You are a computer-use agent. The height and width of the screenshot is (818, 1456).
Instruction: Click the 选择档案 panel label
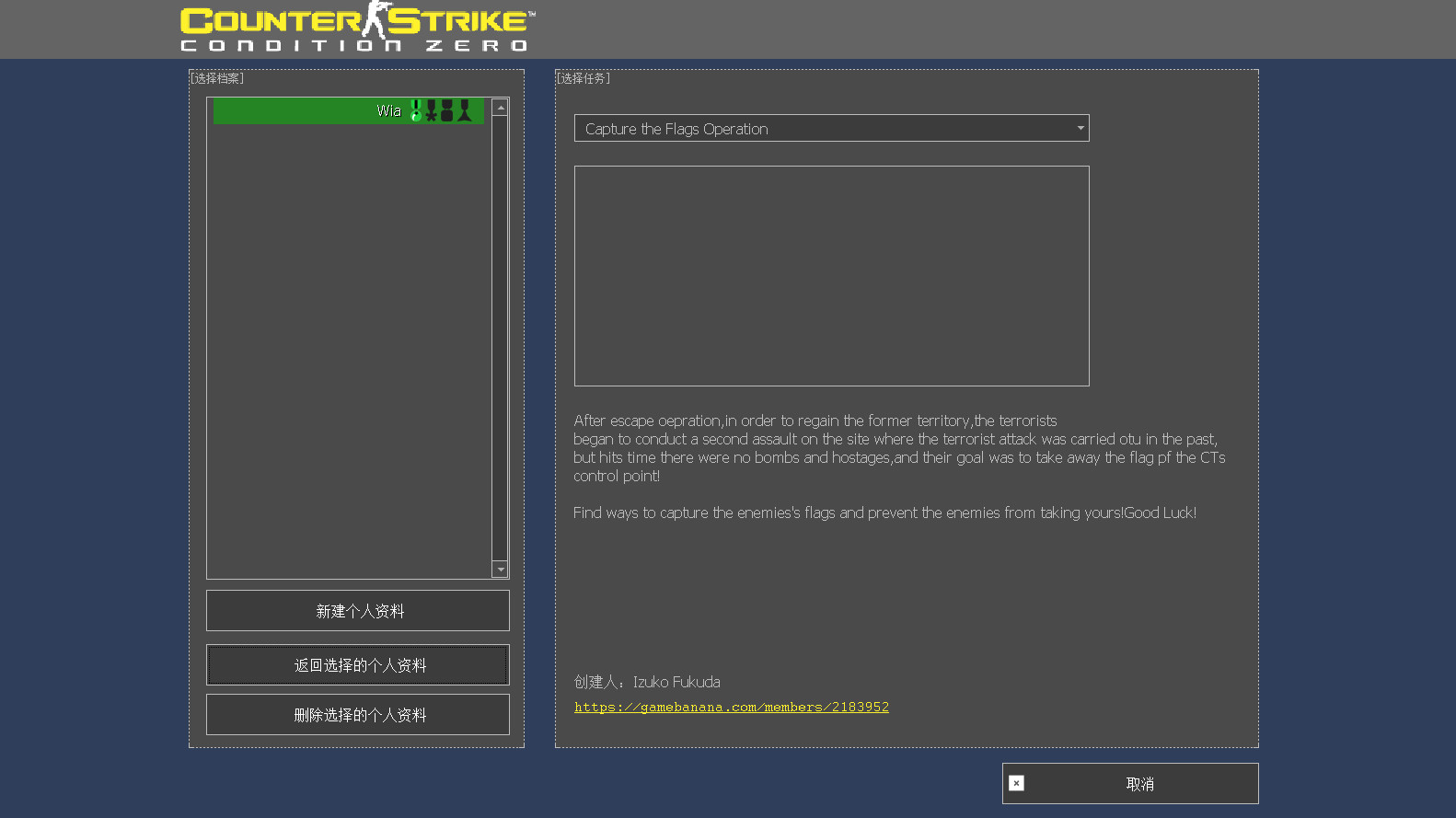[x=217, y=78]
